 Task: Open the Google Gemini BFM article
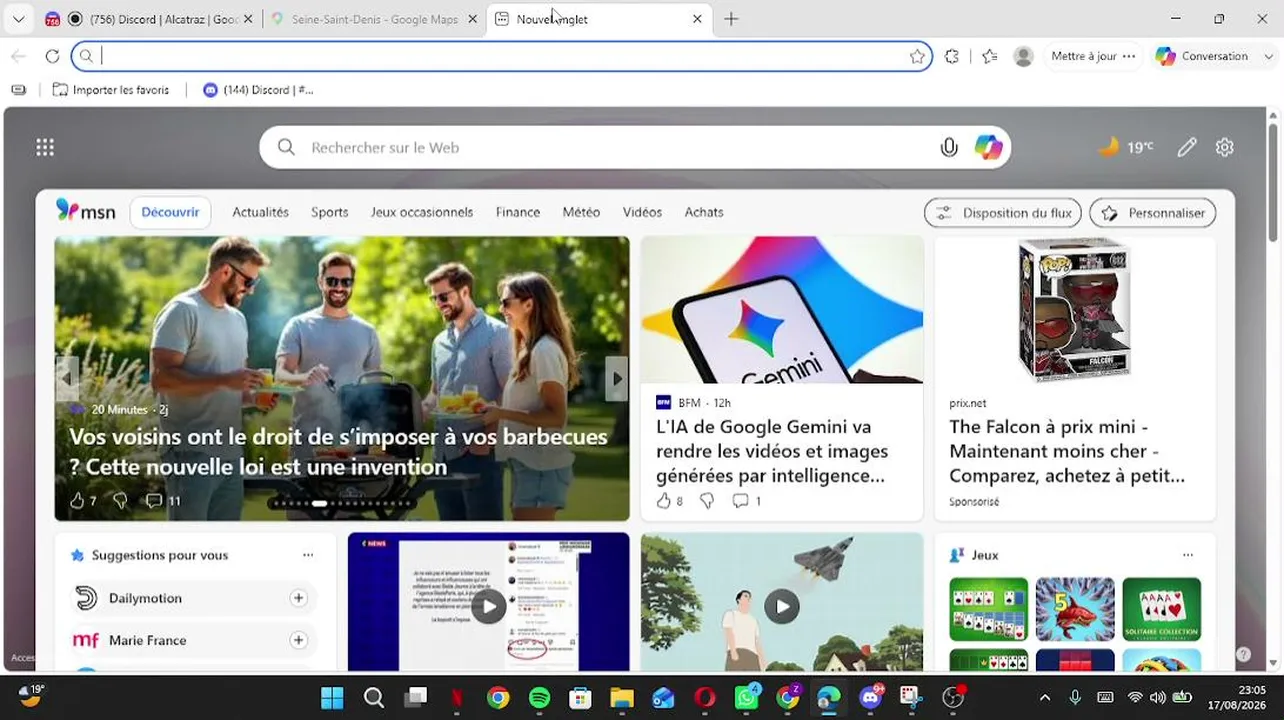click(772, 452)
